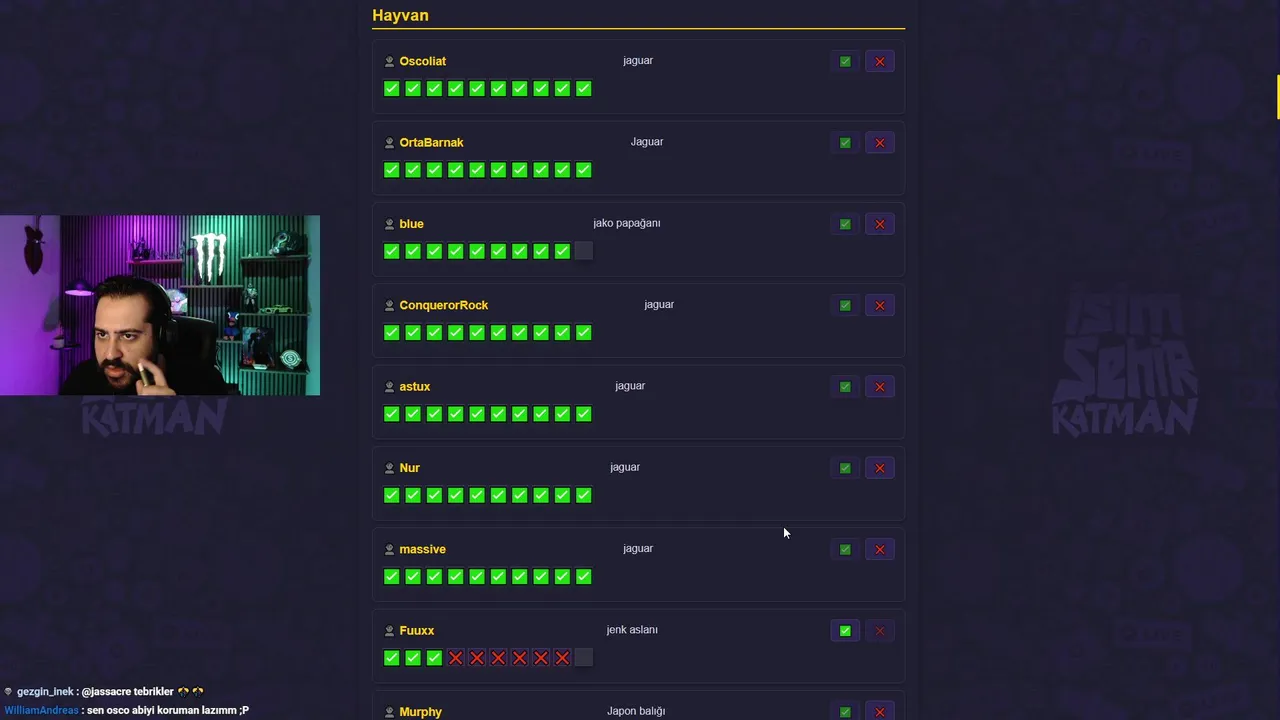
Task: Approve Murphy's Japon balığı answer
Action: click(x=845, y=712)
